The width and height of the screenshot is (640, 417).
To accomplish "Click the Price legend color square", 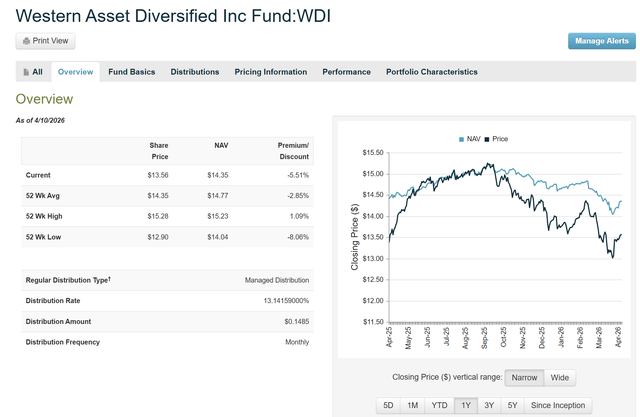I will (x=487, y=139).
